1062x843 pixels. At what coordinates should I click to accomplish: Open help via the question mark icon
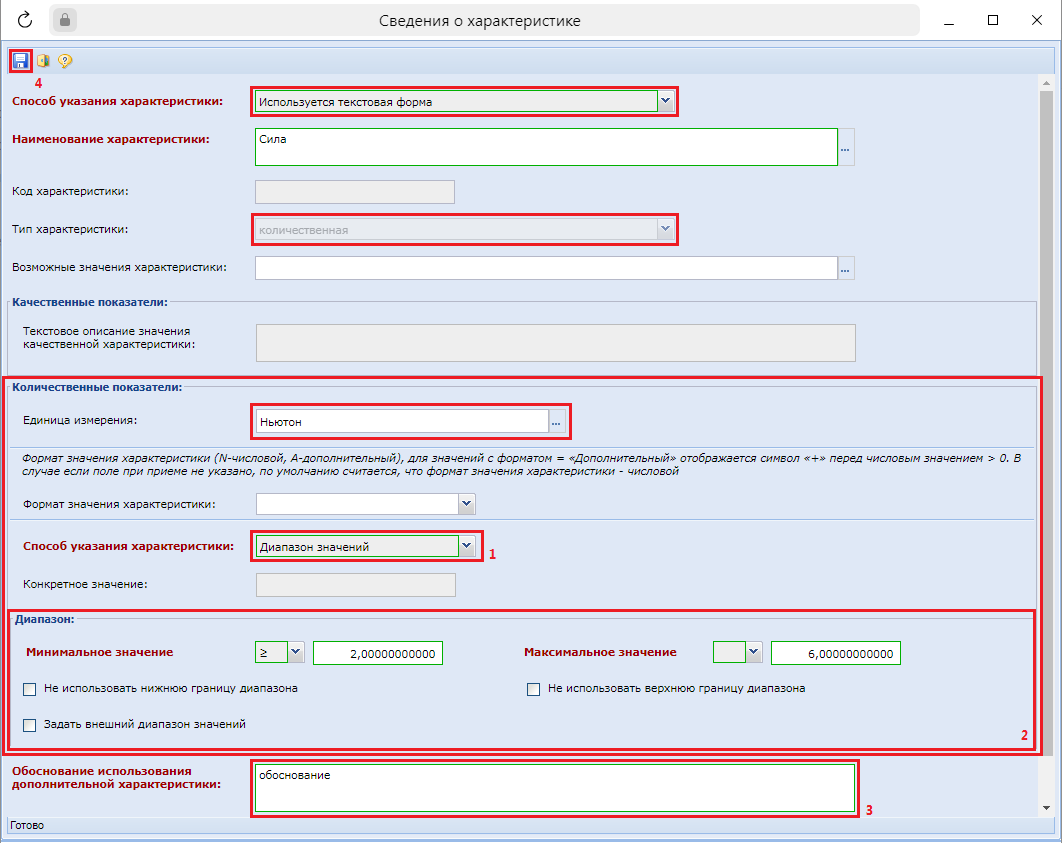coord(65,61)
